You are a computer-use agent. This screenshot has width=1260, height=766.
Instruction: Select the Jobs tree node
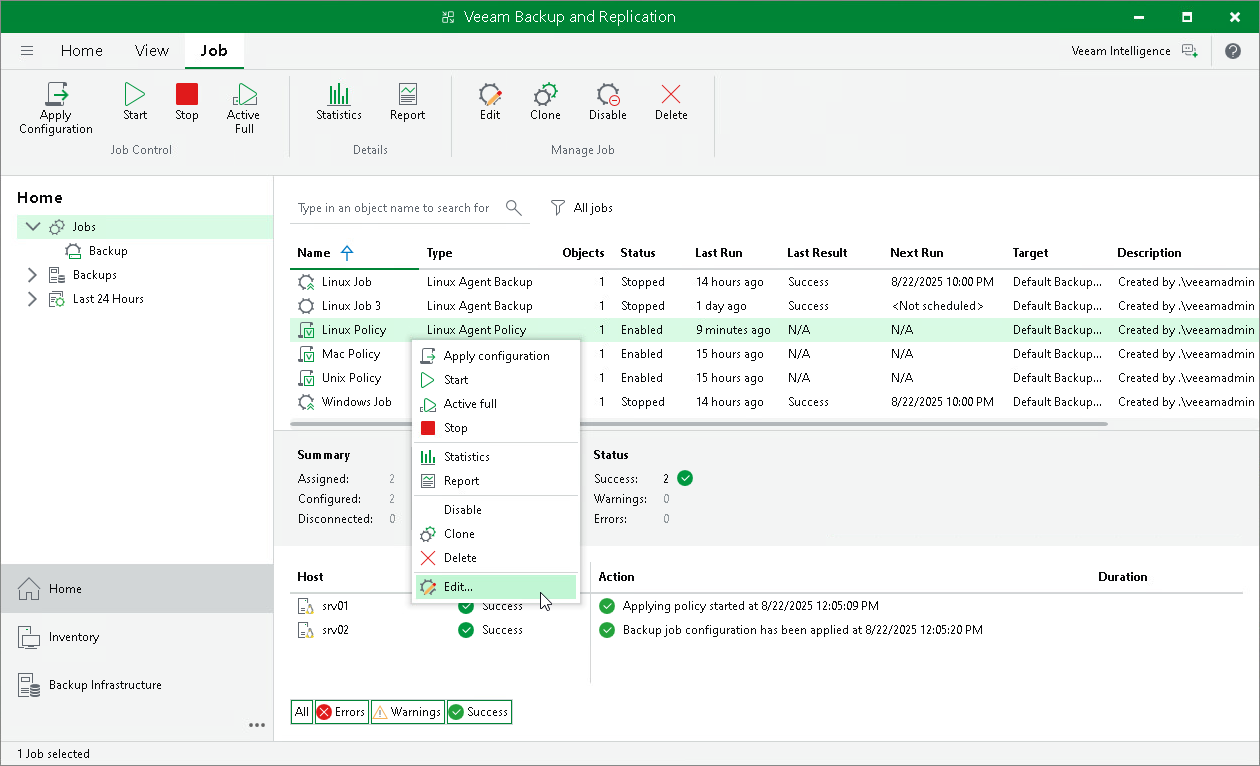click(x=84, y=227)
